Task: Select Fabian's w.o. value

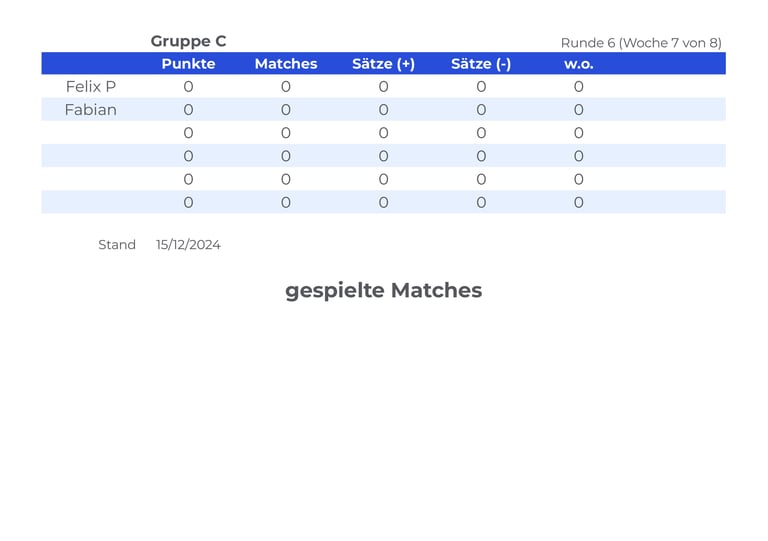Action: (578, 110)
